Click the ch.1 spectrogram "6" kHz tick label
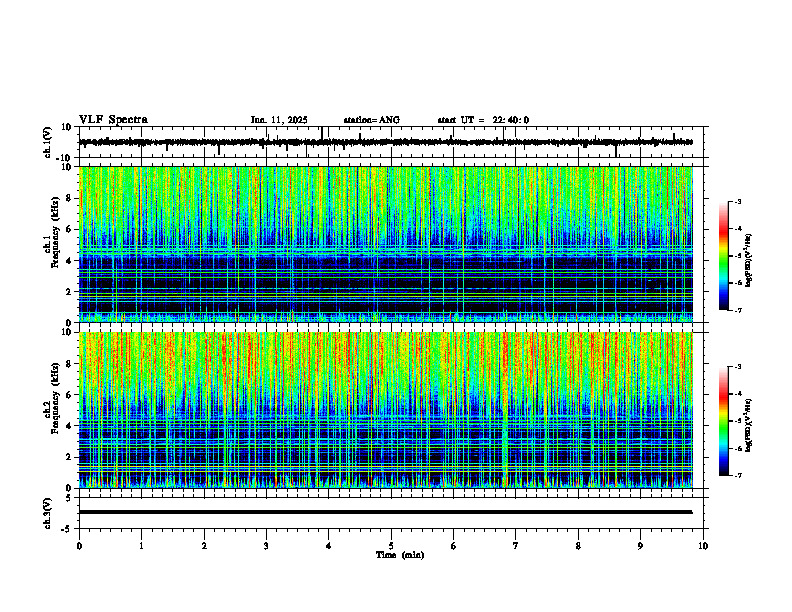Image resolution: width=792 pixels, height=612 pixels. [x=70, y=229]
